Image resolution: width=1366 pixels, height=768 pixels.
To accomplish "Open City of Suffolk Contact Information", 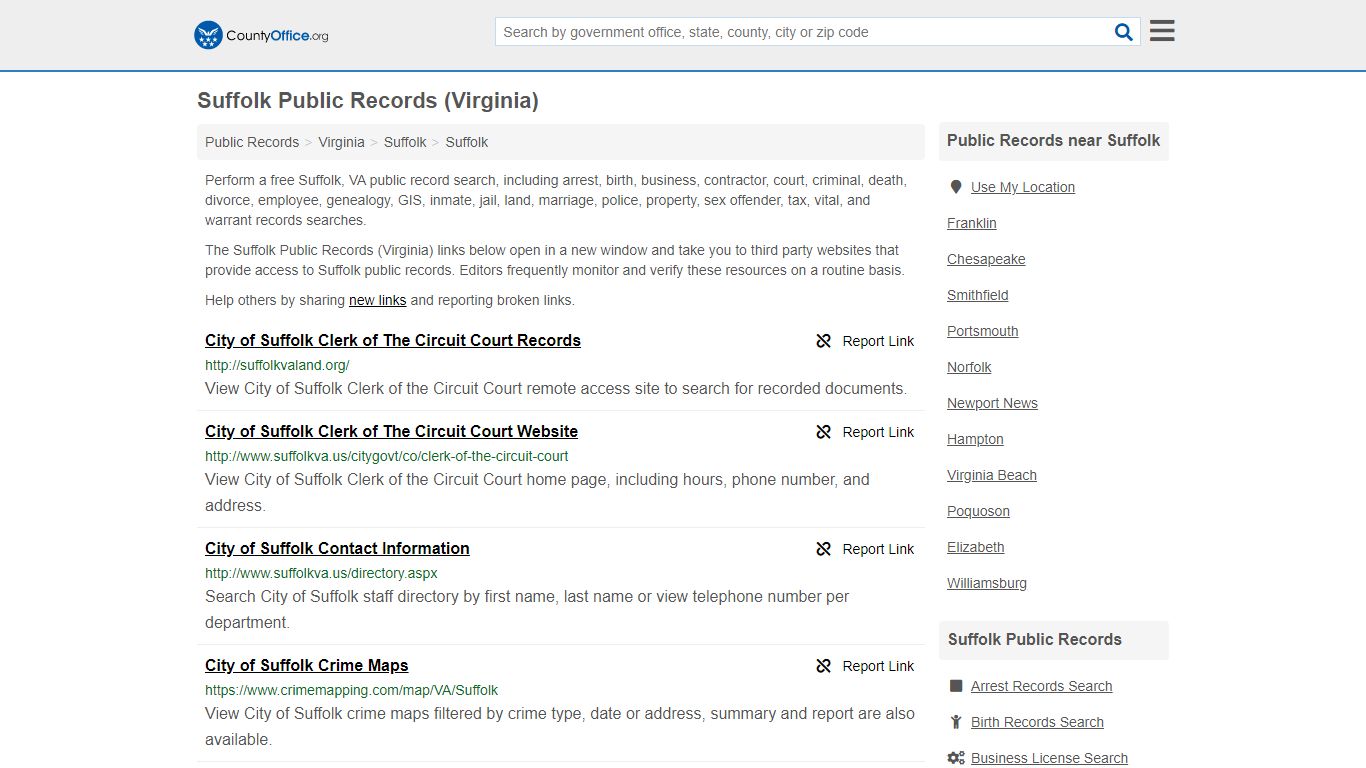I will click(337, 548).
